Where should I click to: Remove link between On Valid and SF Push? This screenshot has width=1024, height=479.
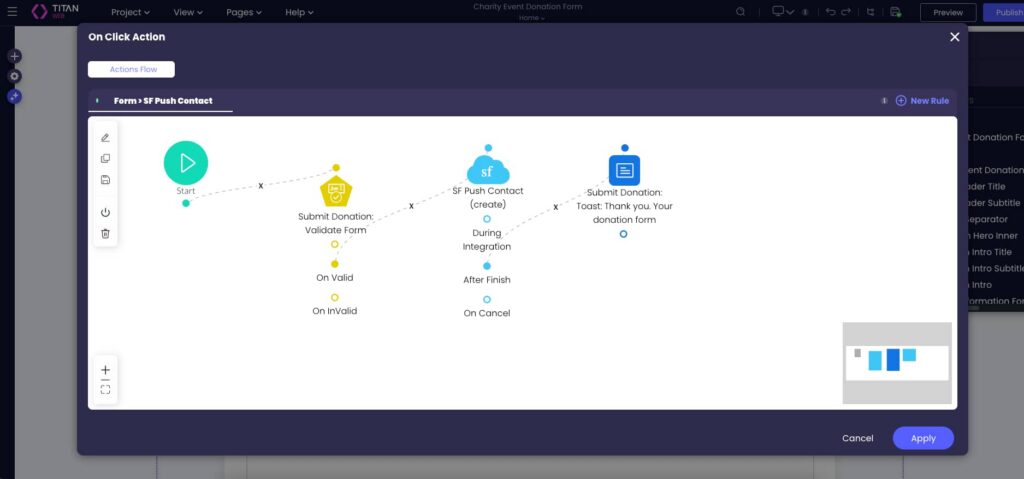pyautogui.click(x=411, y=206)
